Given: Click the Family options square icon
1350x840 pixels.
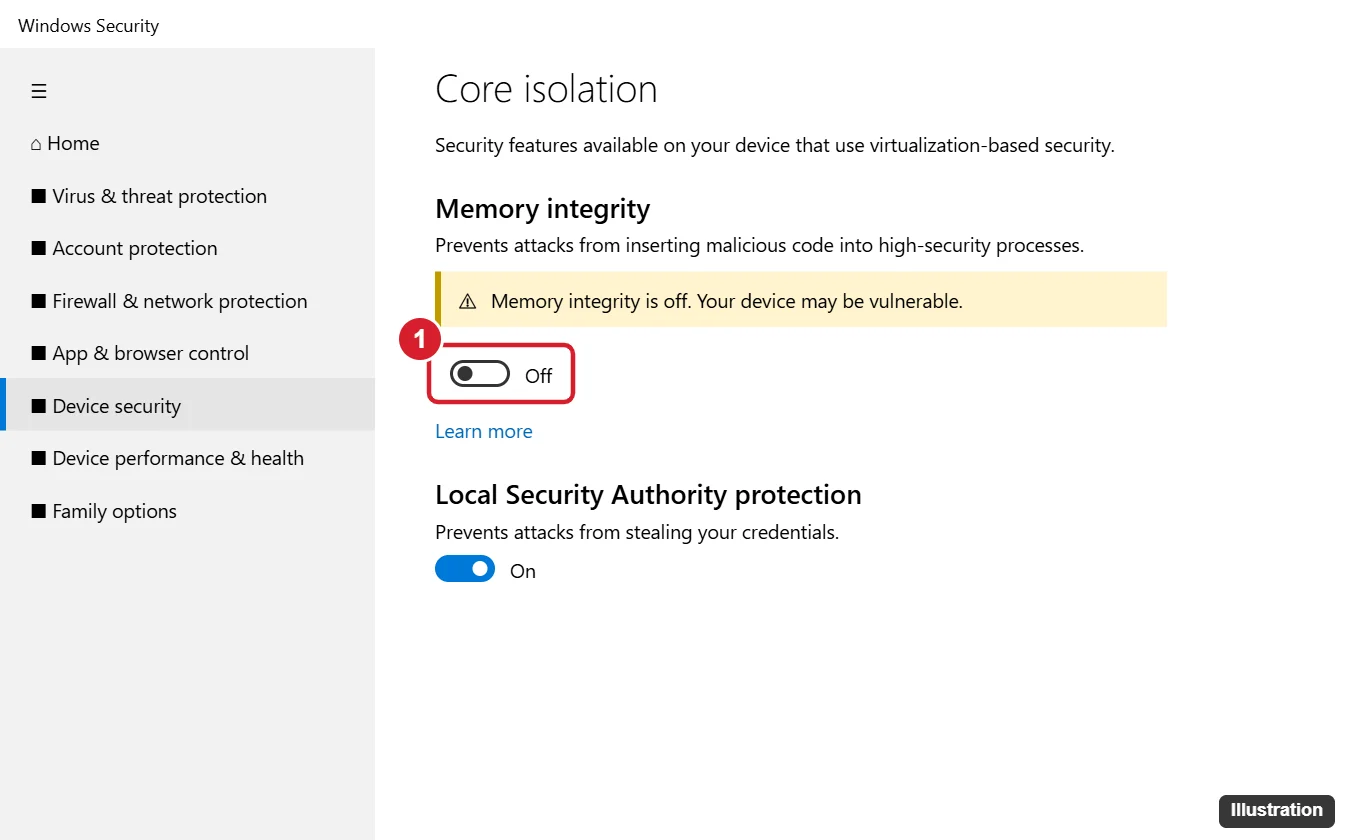Looking at the screenshot, I should pos(39,511).
